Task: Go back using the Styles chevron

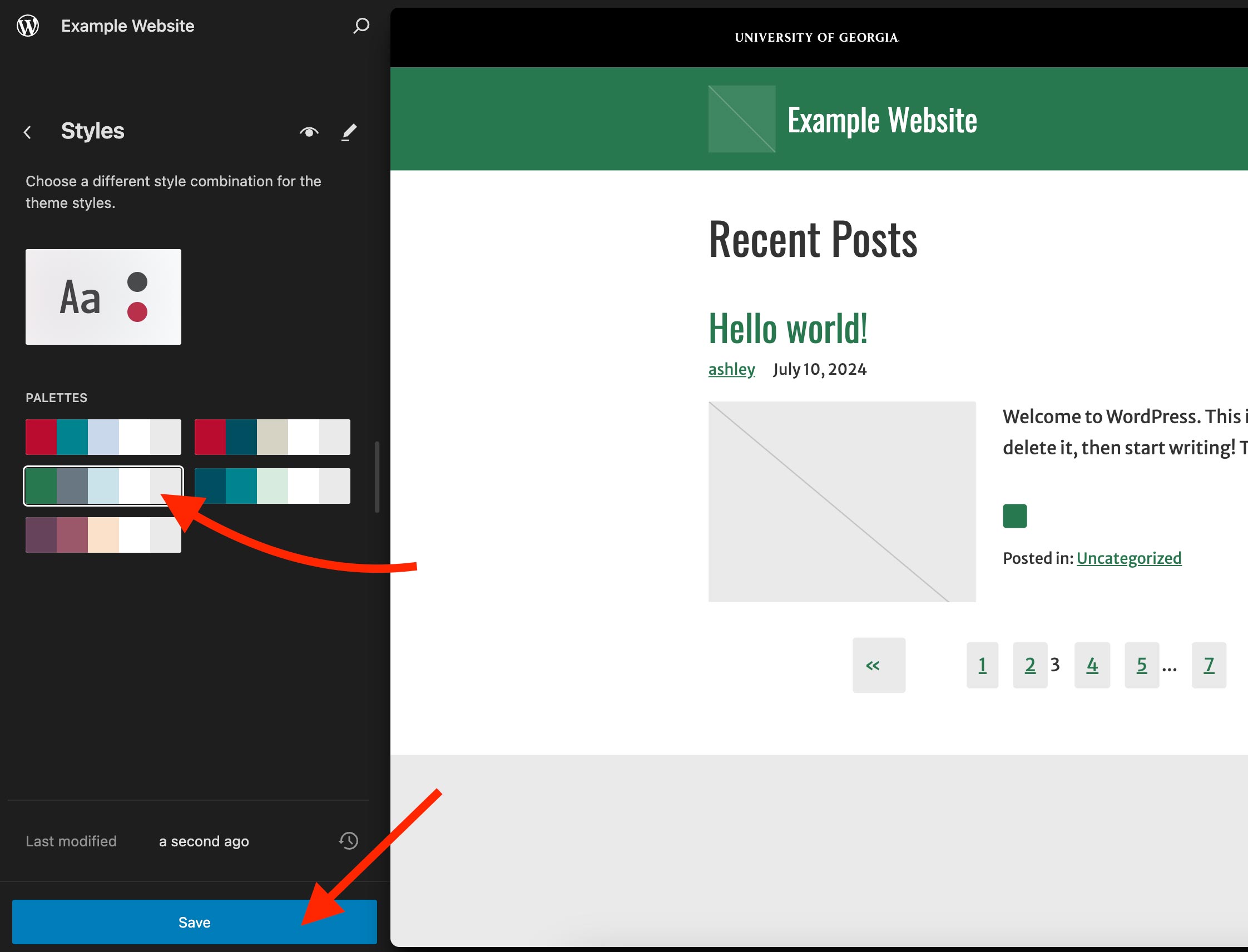Action: (27, 132)
